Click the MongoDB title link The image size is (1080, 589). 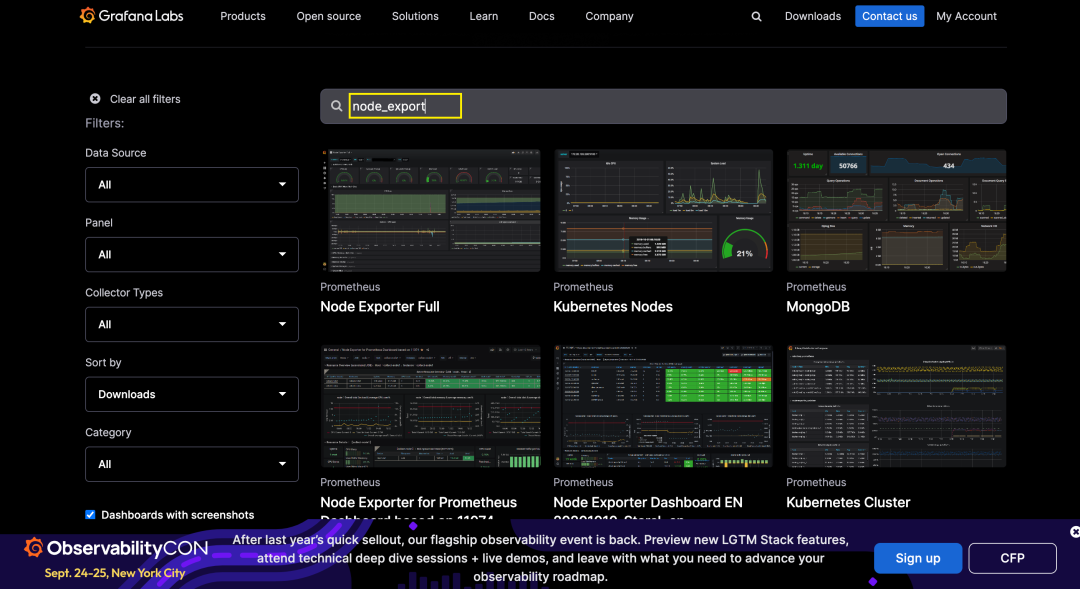coord(818,307)
